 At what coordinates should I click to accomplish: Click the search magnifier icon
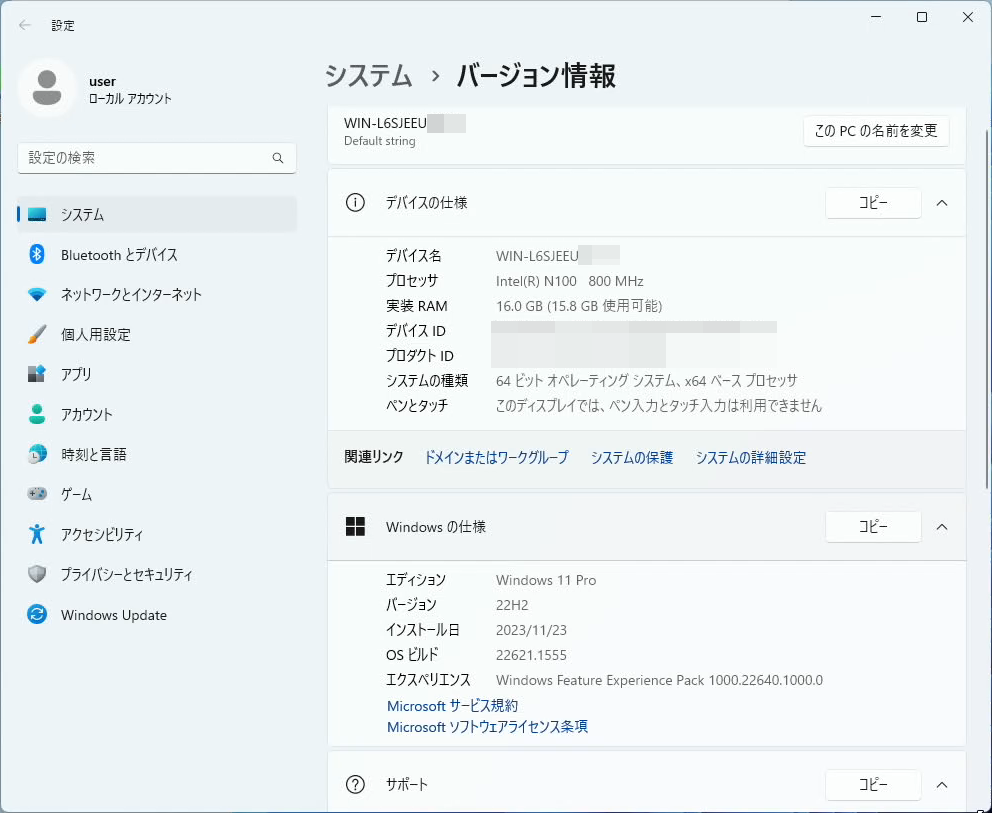coord(278,158)
